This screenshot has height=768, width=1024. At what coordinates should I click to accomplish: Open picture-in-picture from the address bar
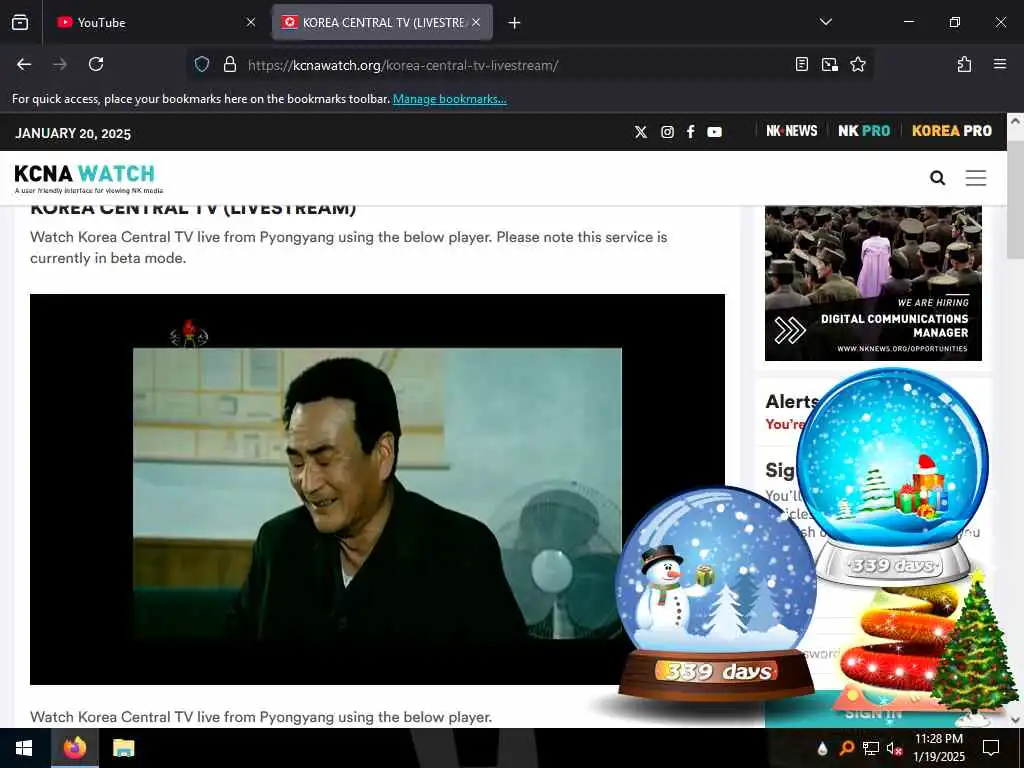(x=830, y=64)
